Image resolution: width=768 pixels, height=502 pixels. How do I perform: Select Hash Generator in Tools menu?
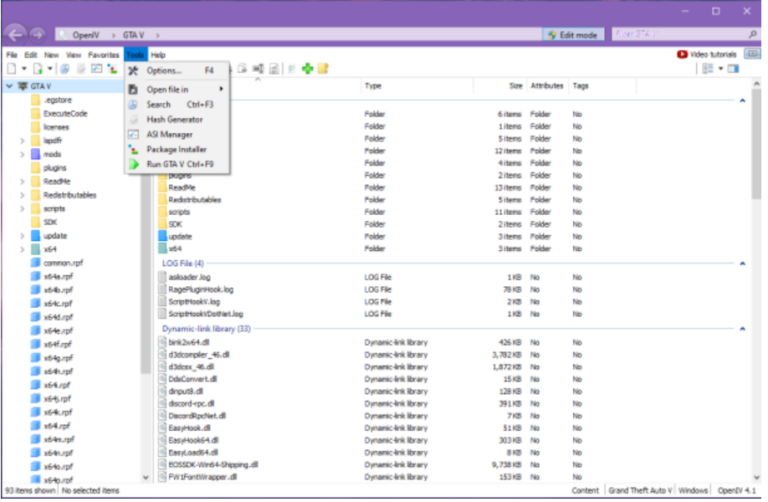tap(177, 120)
